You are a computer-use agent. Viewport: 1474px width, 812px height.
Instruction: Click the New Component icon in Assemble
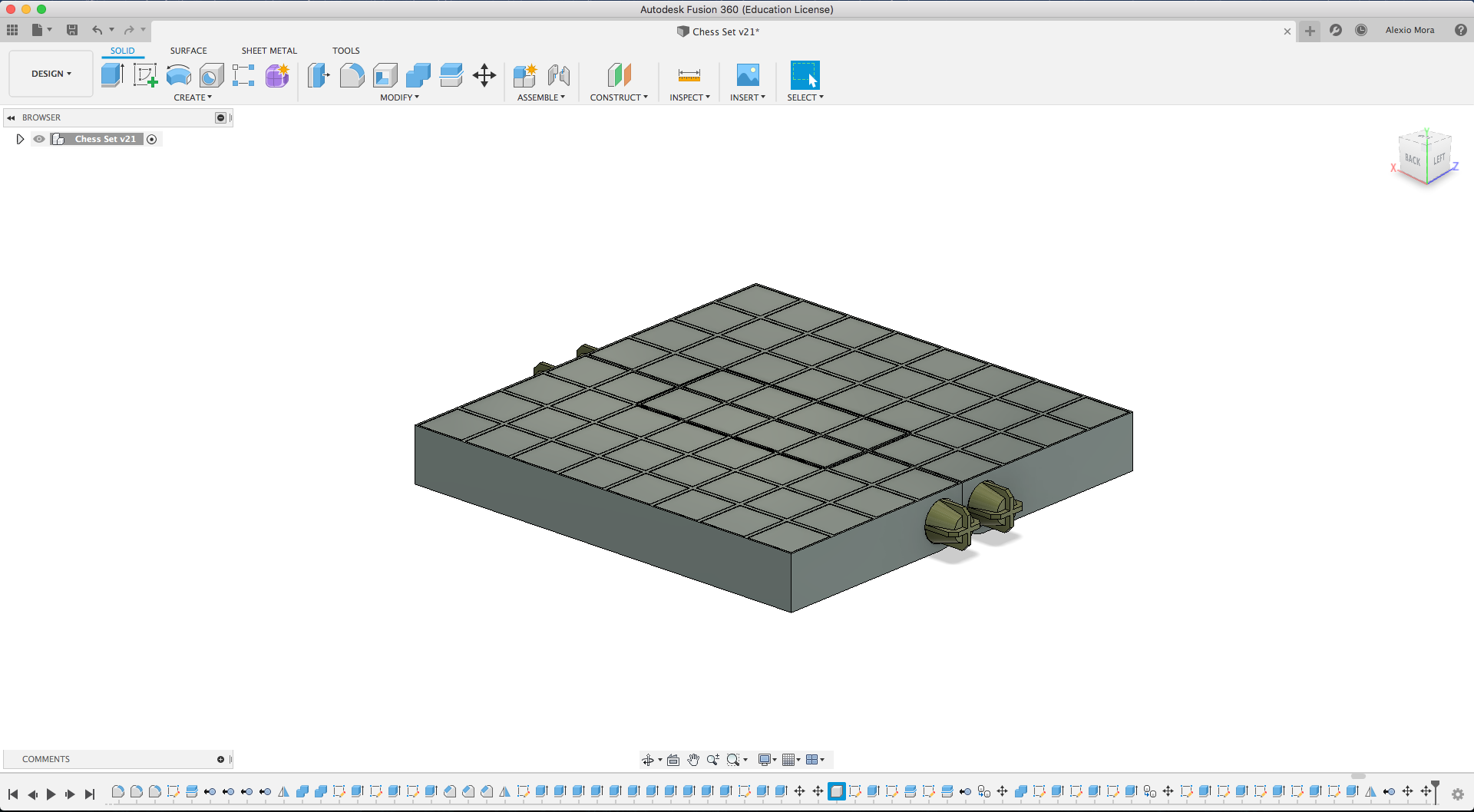coord(525,75)
